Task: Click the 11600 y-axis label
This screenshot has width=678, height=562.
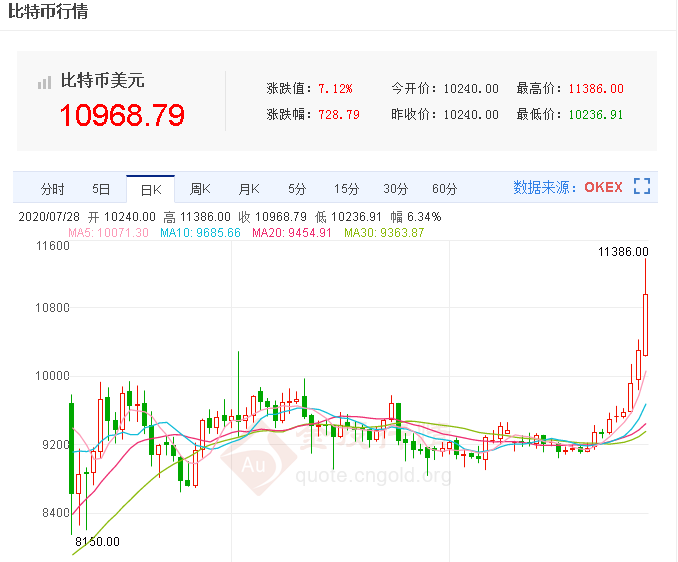Action: click(53, 246)
